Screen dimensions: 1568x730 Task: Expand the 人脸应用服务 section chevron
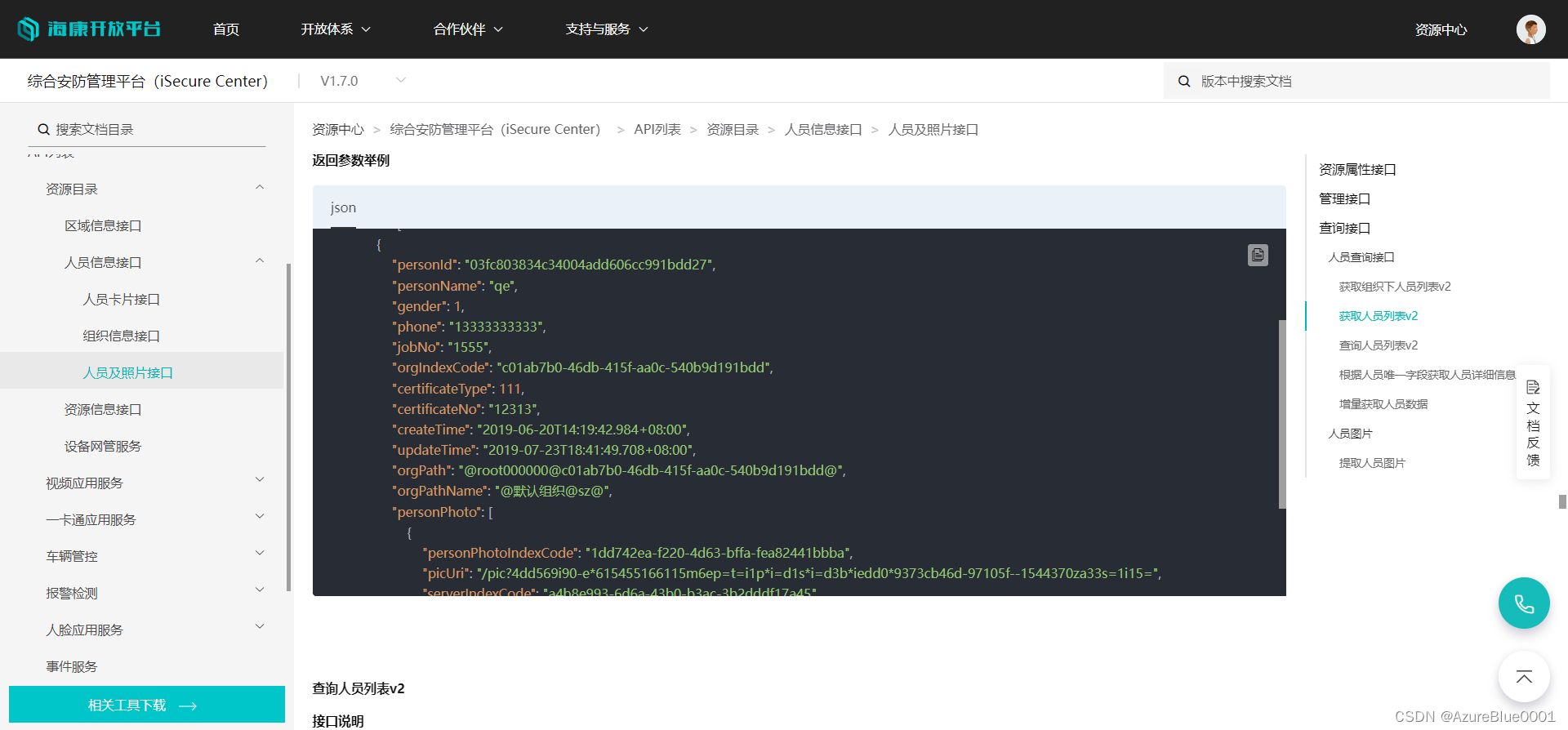[x=260, y=626]
